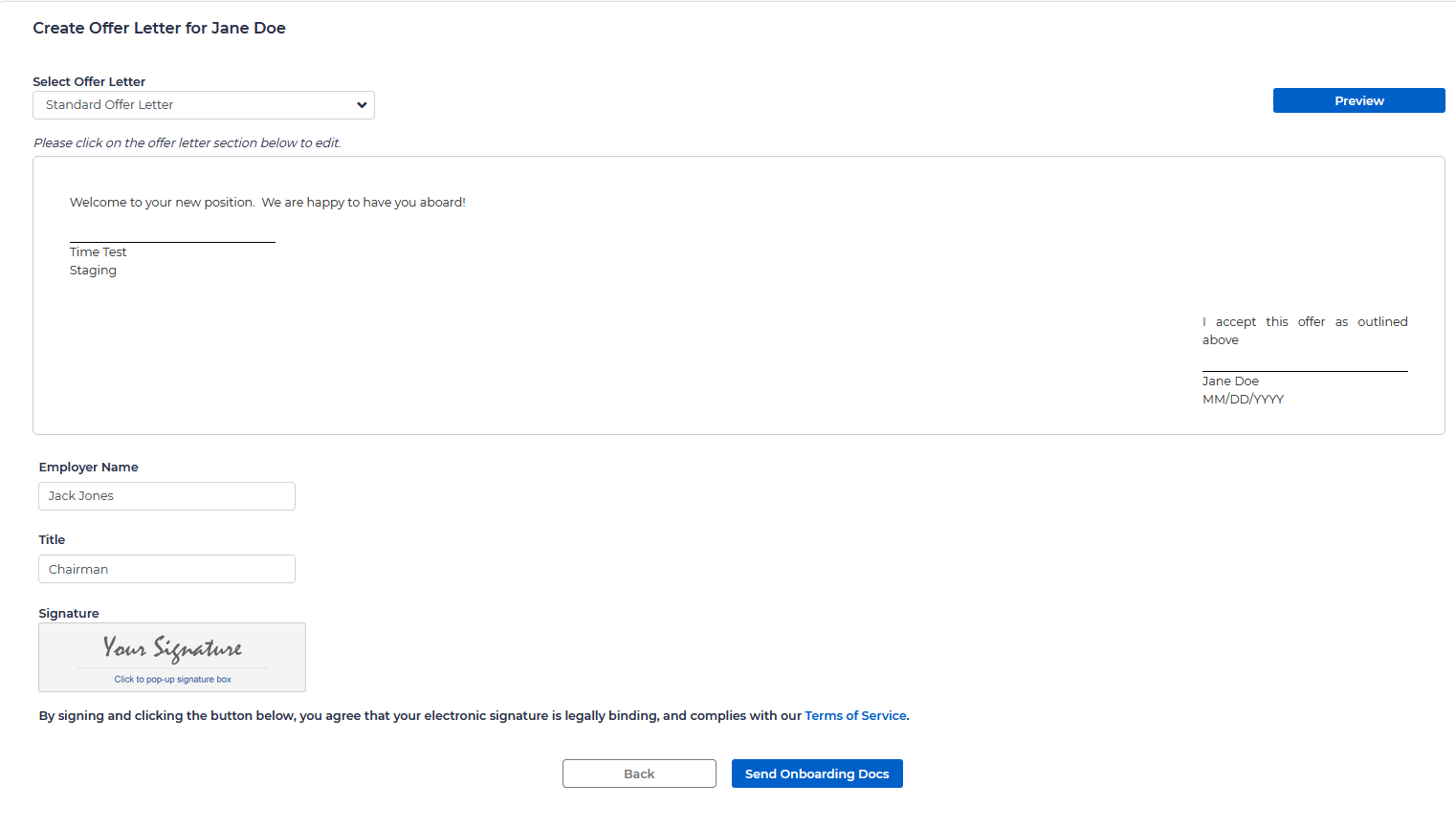Click the 'Create Offer Letter for Jane Doe' heading
The width and height of the screenshot is (1456, 828).
159,29
